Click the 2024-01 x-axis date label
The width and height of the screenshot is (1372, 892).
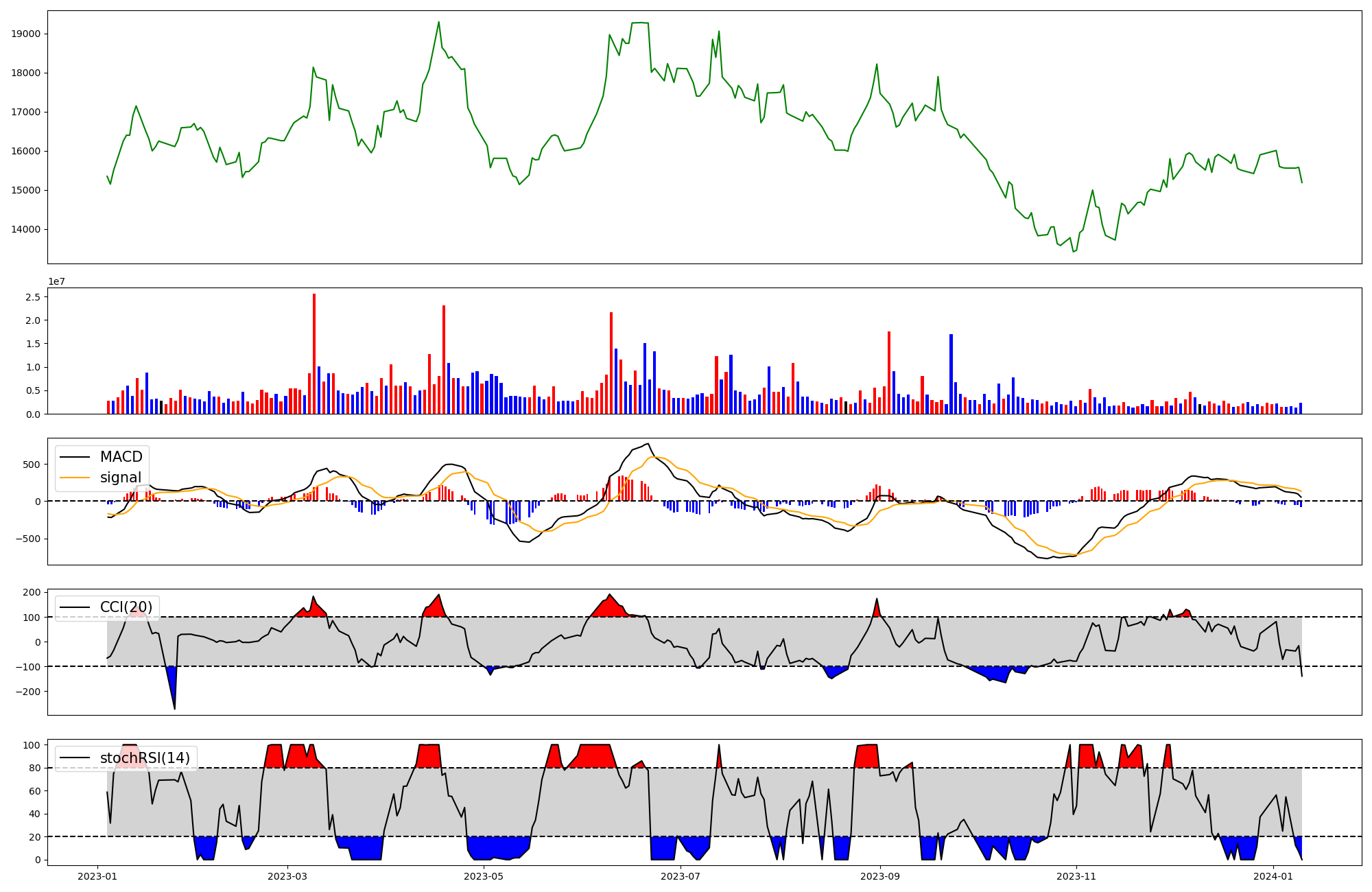click(1273, 876)
